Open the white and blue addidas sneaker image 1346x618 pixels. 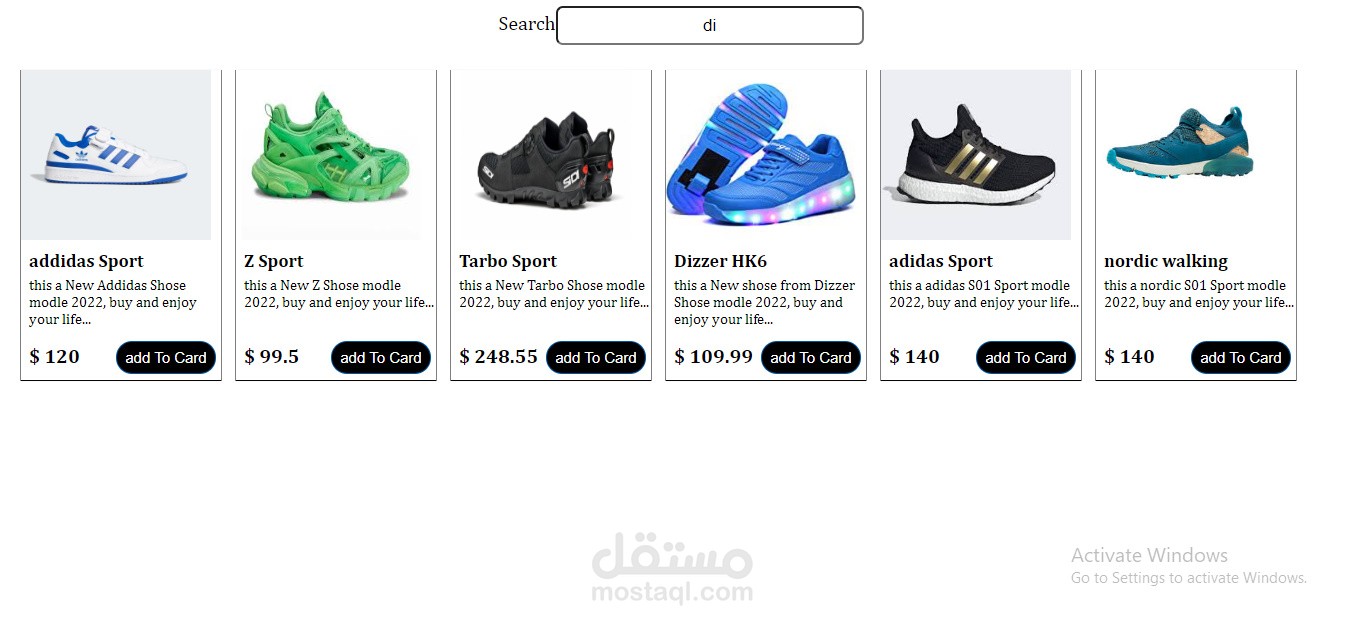116,155
